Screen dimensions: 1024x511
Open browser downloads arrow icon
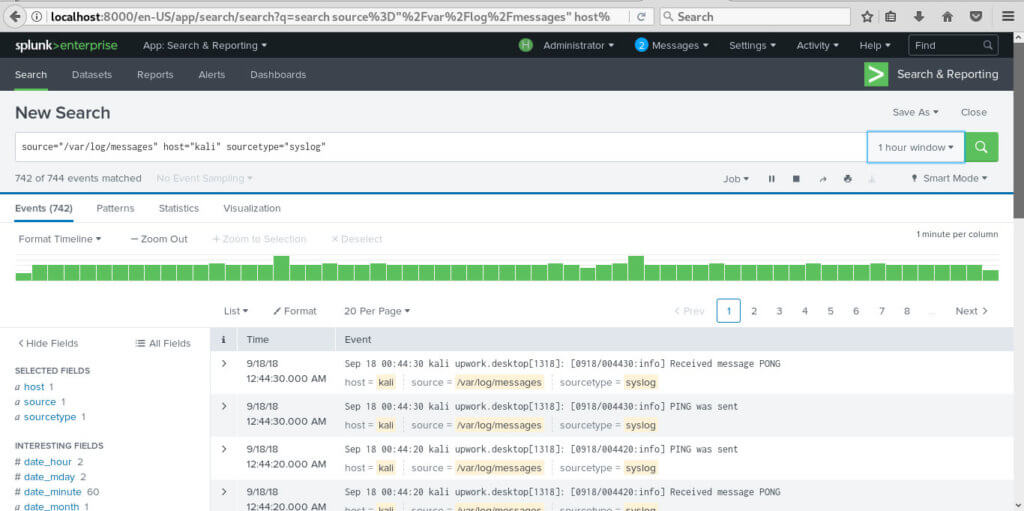[918, 17]
